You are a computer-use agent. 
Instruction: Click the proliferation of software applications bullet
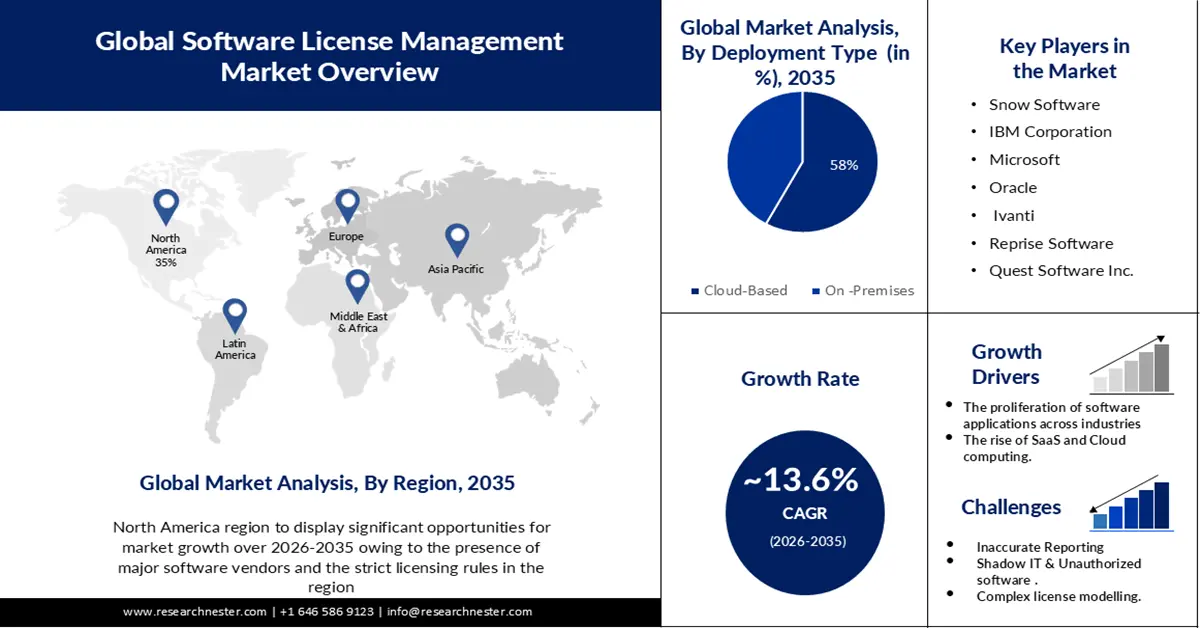pyautogui.click(x=1052, y=415)
